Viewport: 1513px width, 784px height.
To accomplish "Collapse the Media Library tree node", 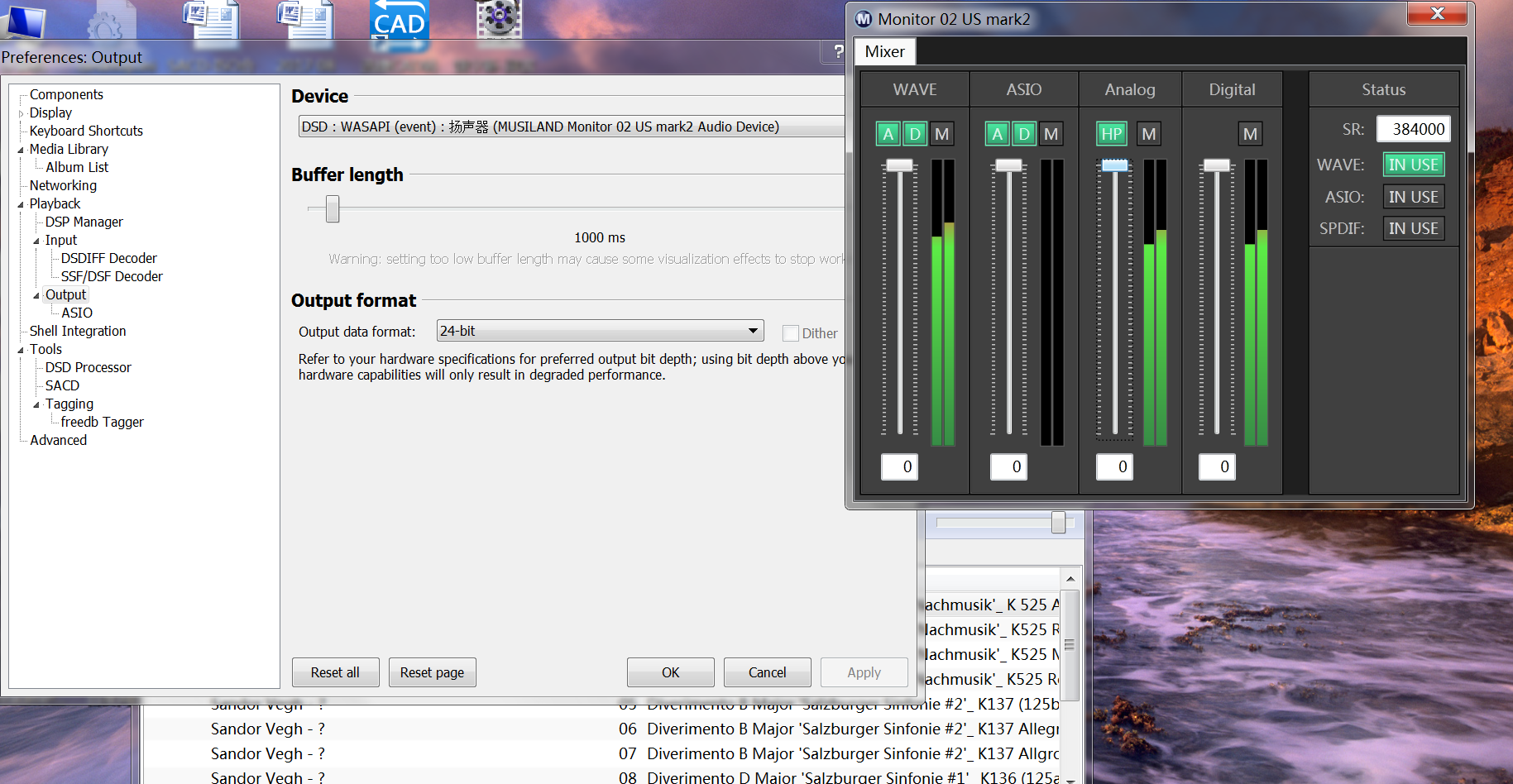I will pos(21,150).
